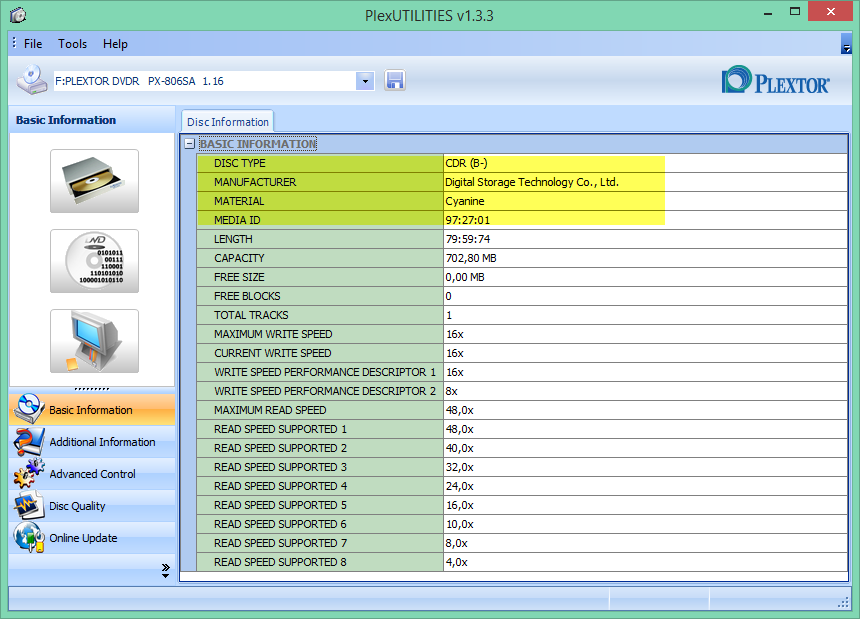860x619 pixels.
Task: Expand the sidebar overflow chevron
Action: click(x=165, y=570)
